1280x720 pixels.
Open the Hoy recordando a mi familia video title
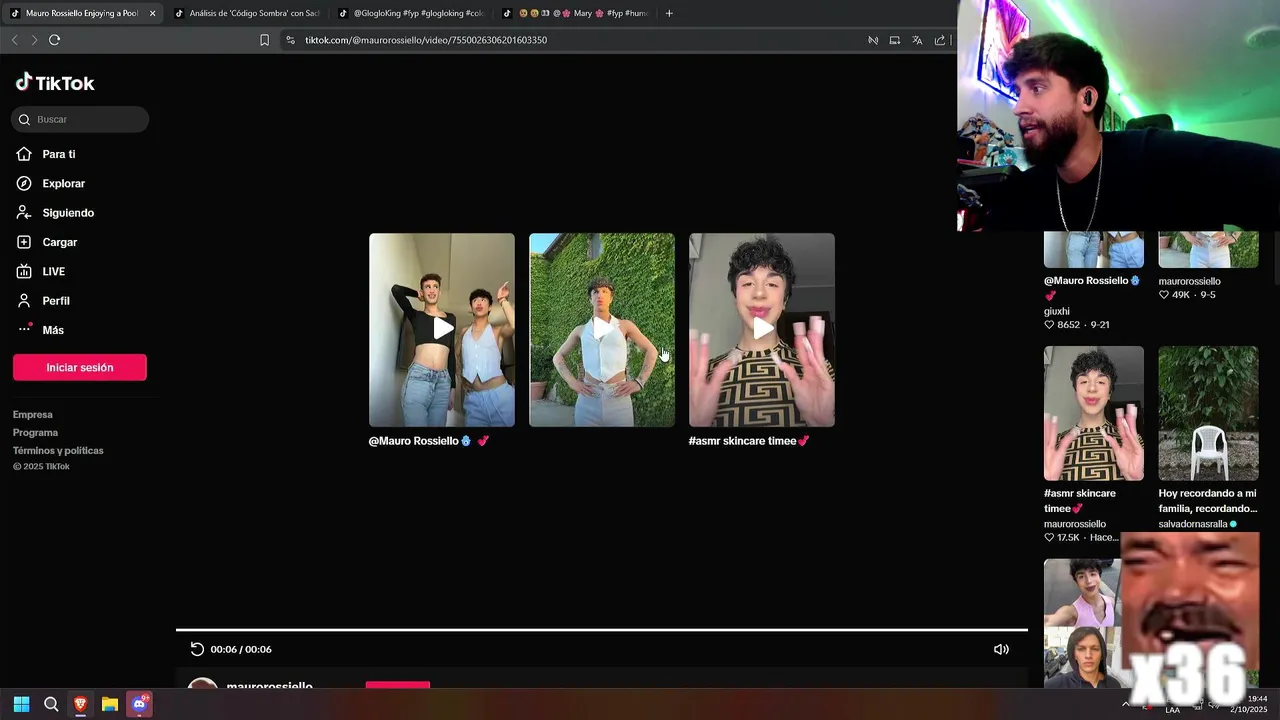(x=1208, y=501)
